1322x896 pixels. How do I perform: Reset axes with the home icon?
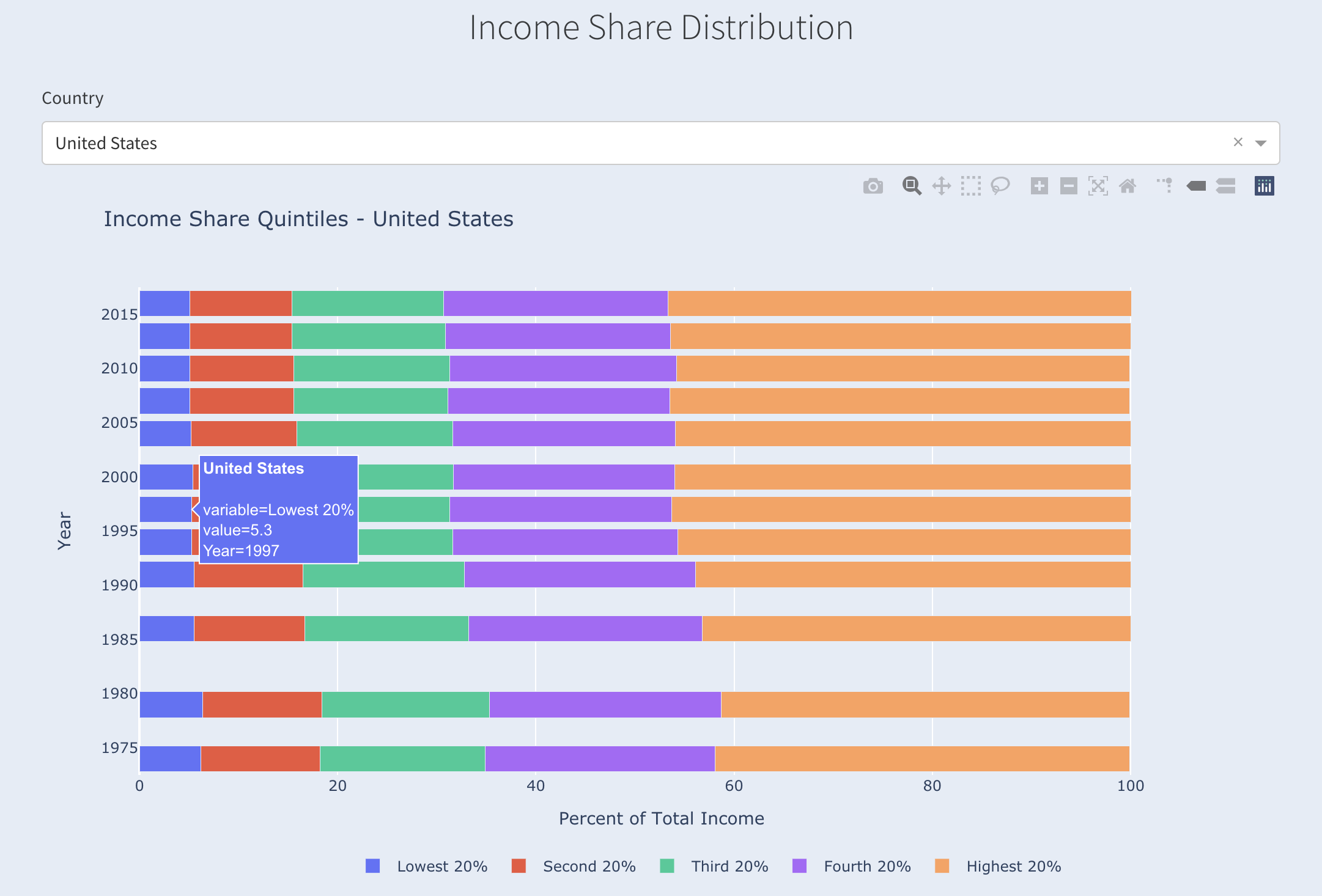pos(1127,186)
